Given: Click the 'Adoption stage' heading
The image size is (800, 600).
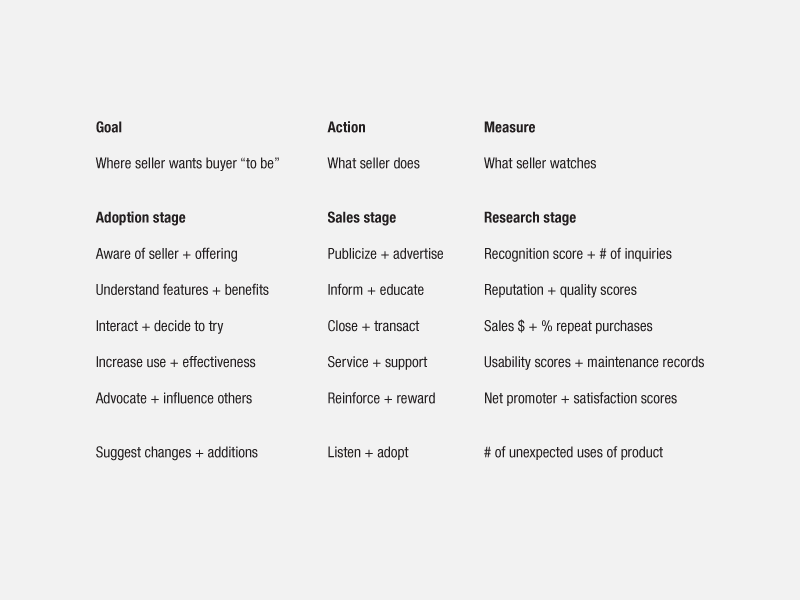Looking at the screenshot, I should coord(140,218).
